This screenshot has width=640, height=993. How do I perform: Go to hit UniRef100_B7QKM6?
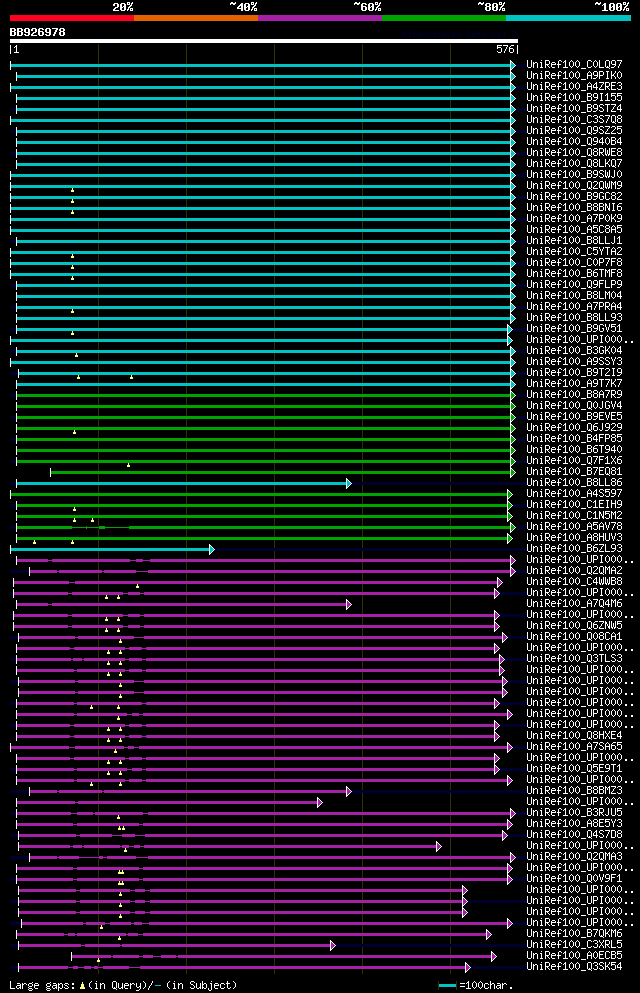574,933
